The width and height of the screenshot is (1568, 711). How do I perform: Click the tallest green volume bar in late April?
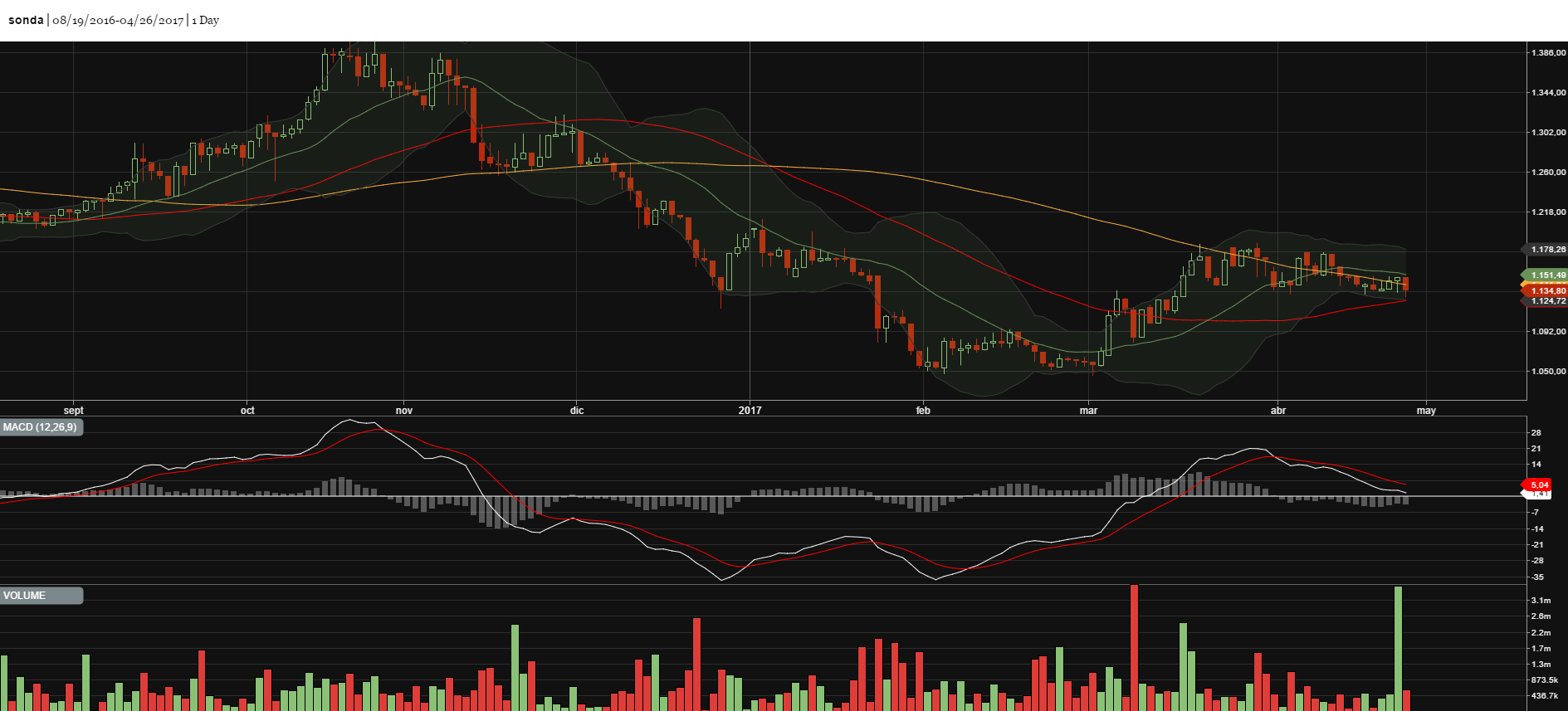(1398, 649)
